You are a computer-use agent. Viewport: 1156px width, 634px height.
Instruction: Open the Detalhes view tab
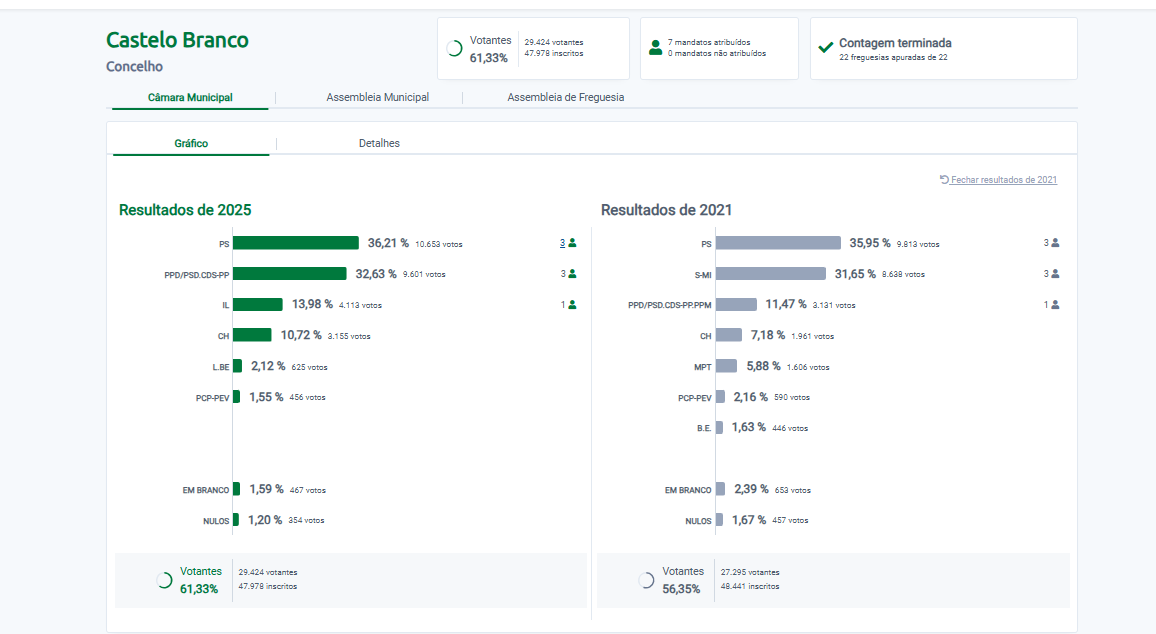pyautogui.click(x=379, y=144)
